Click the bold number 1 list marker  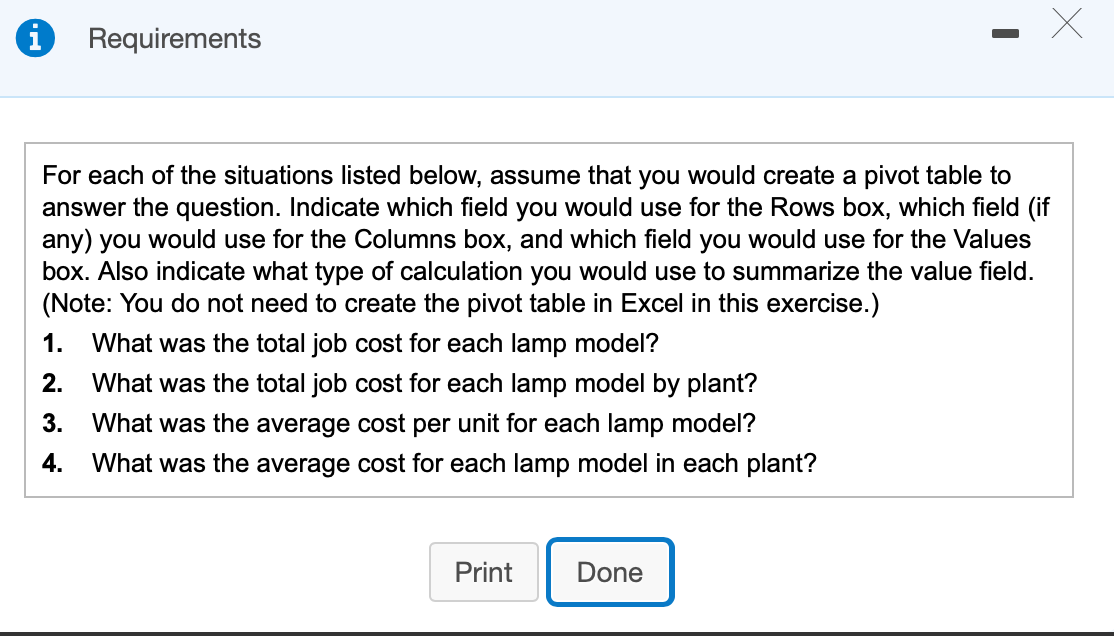pyautogui.click(x=48, y=343)
